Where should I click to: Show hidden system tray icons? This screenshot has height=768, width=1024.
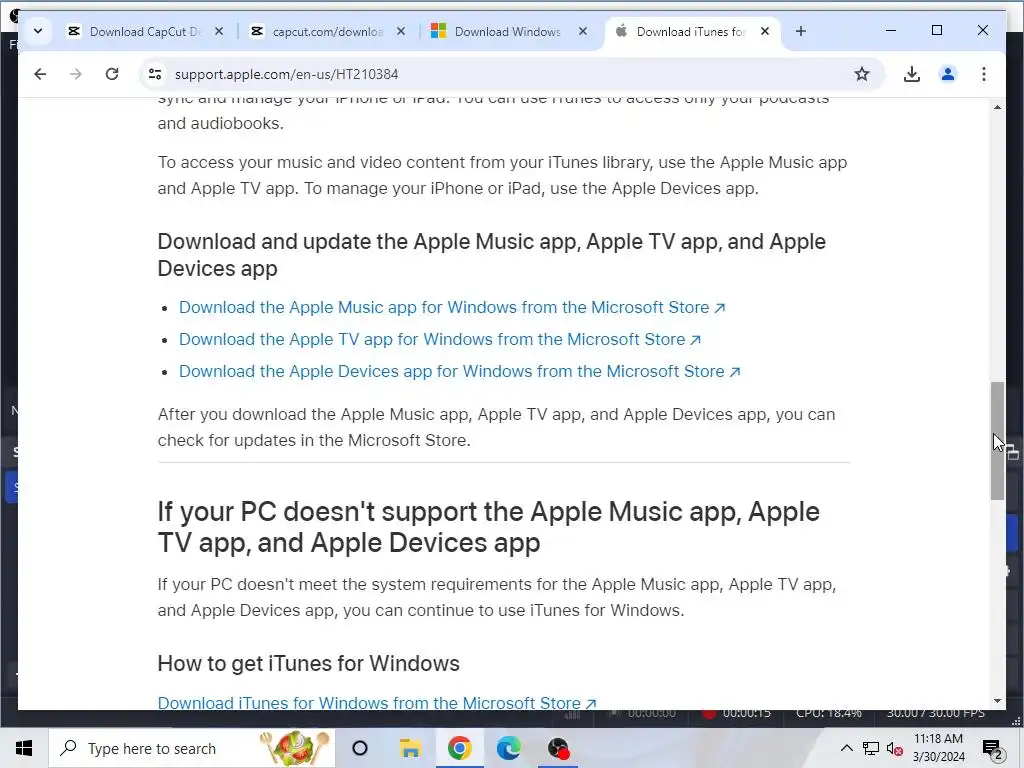[x=846, y=748]
